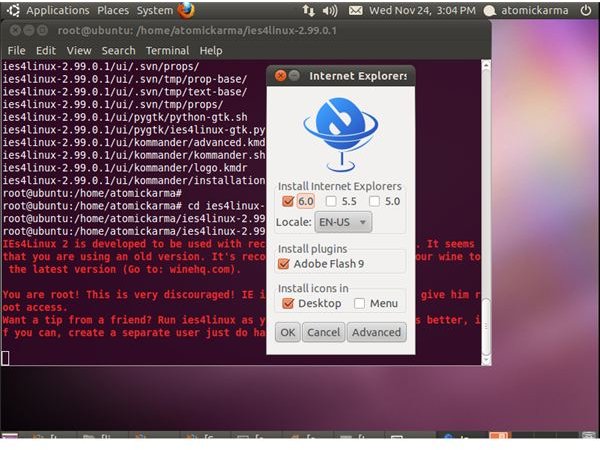Click the winehq.com text in red warning
Viewport: 600px width, 450px height.
199,269
